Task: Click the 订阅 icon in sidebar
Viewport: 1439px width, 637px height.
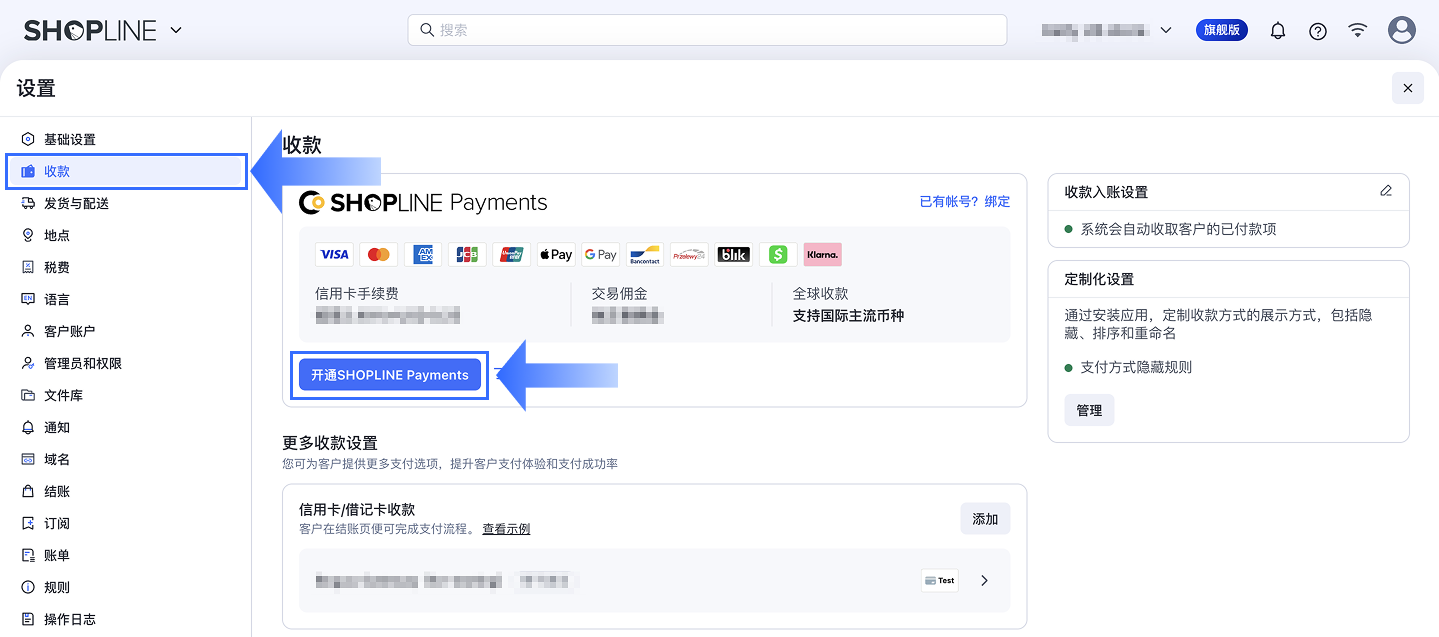Action: pos(28,523)
